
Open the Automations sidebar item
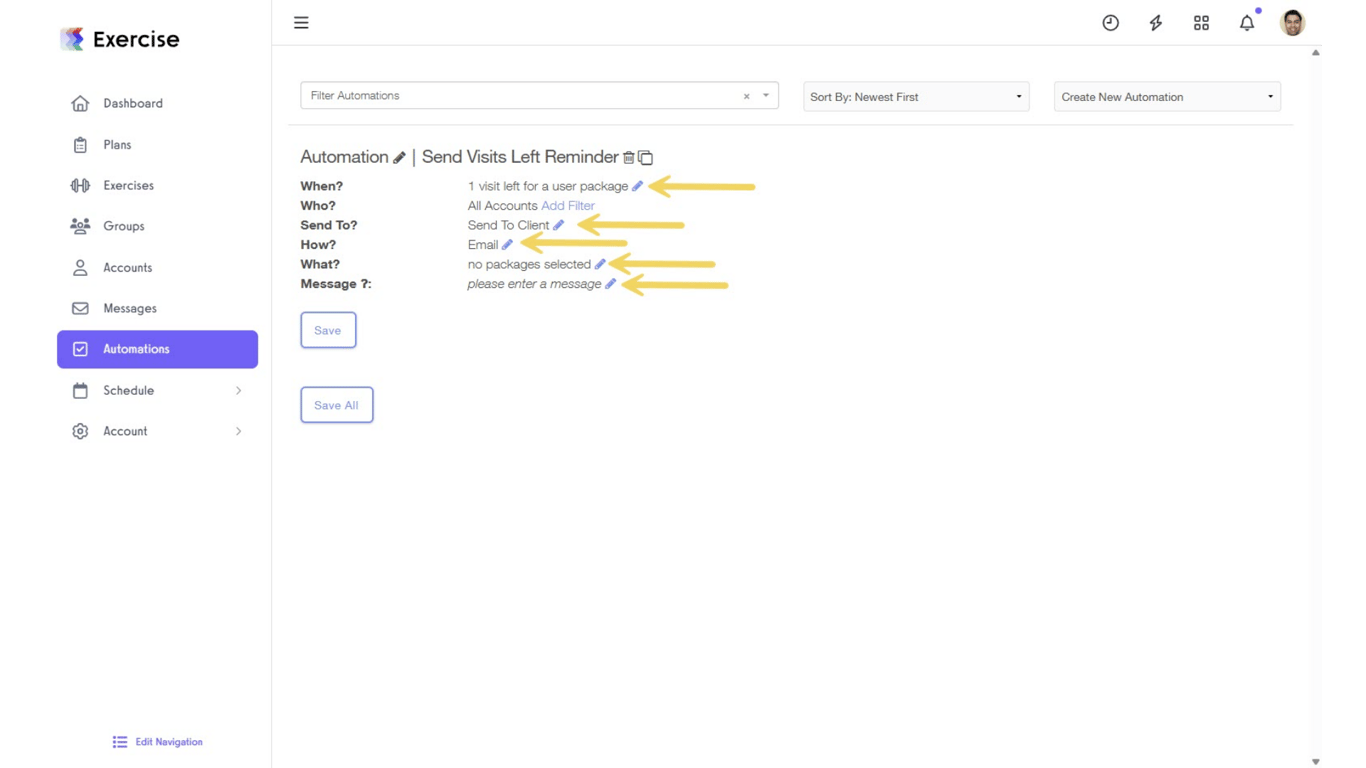pyautogui.click(x=135, y=349)
